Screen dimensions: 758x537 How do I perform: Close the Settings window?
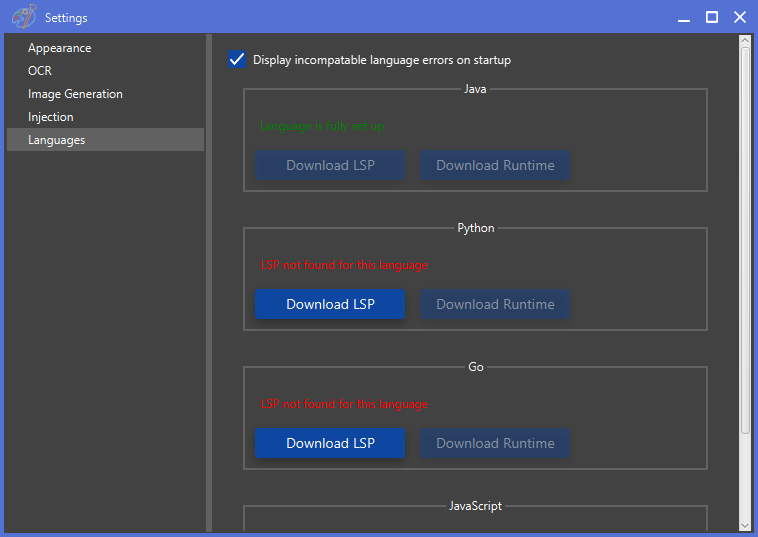[740, 17]
